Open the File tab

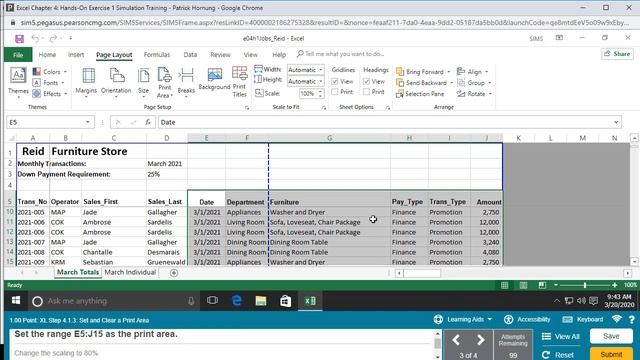(18, 55)
